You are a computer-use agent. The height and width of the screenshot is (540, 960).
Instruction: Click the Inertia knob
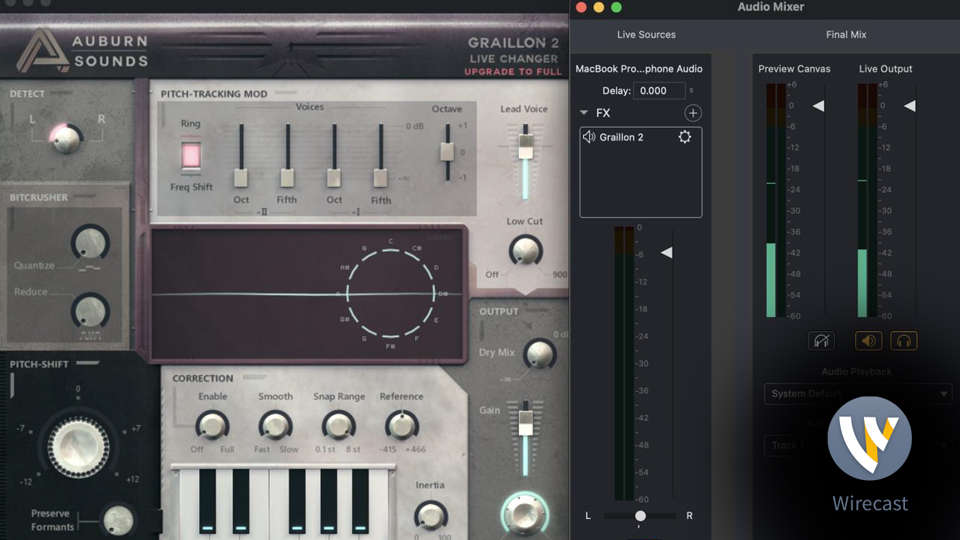click(430, 516)
